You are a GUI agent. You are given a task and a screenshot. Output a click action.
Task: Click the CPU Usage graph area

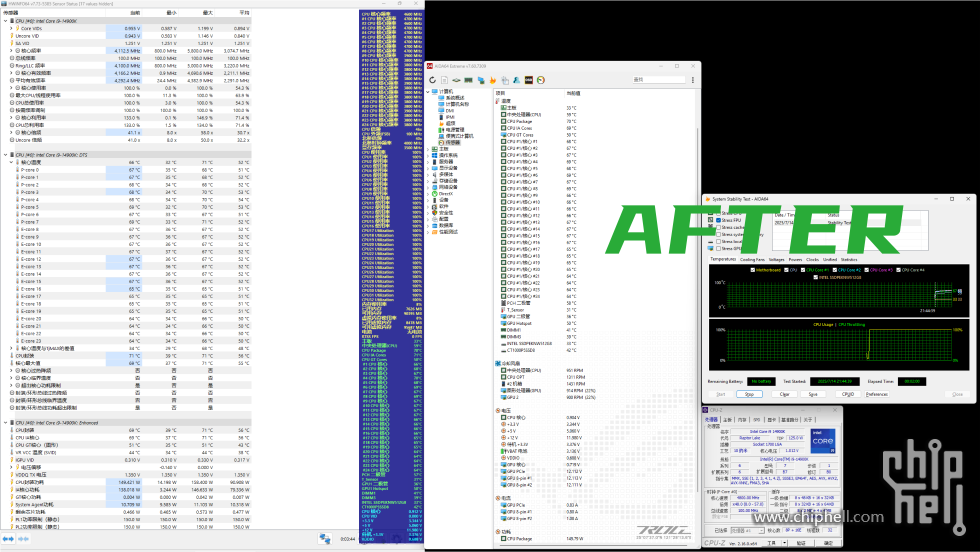click(x=839, y=344)
